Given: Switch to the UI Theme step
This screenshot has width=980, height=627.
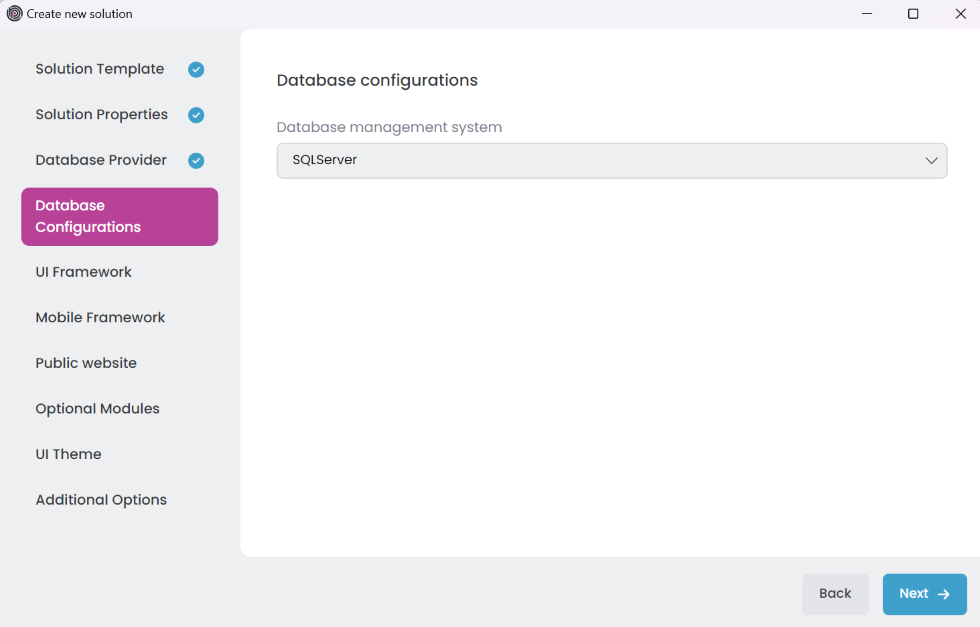Looking at the screenshot, I should (x=68, y=453).
